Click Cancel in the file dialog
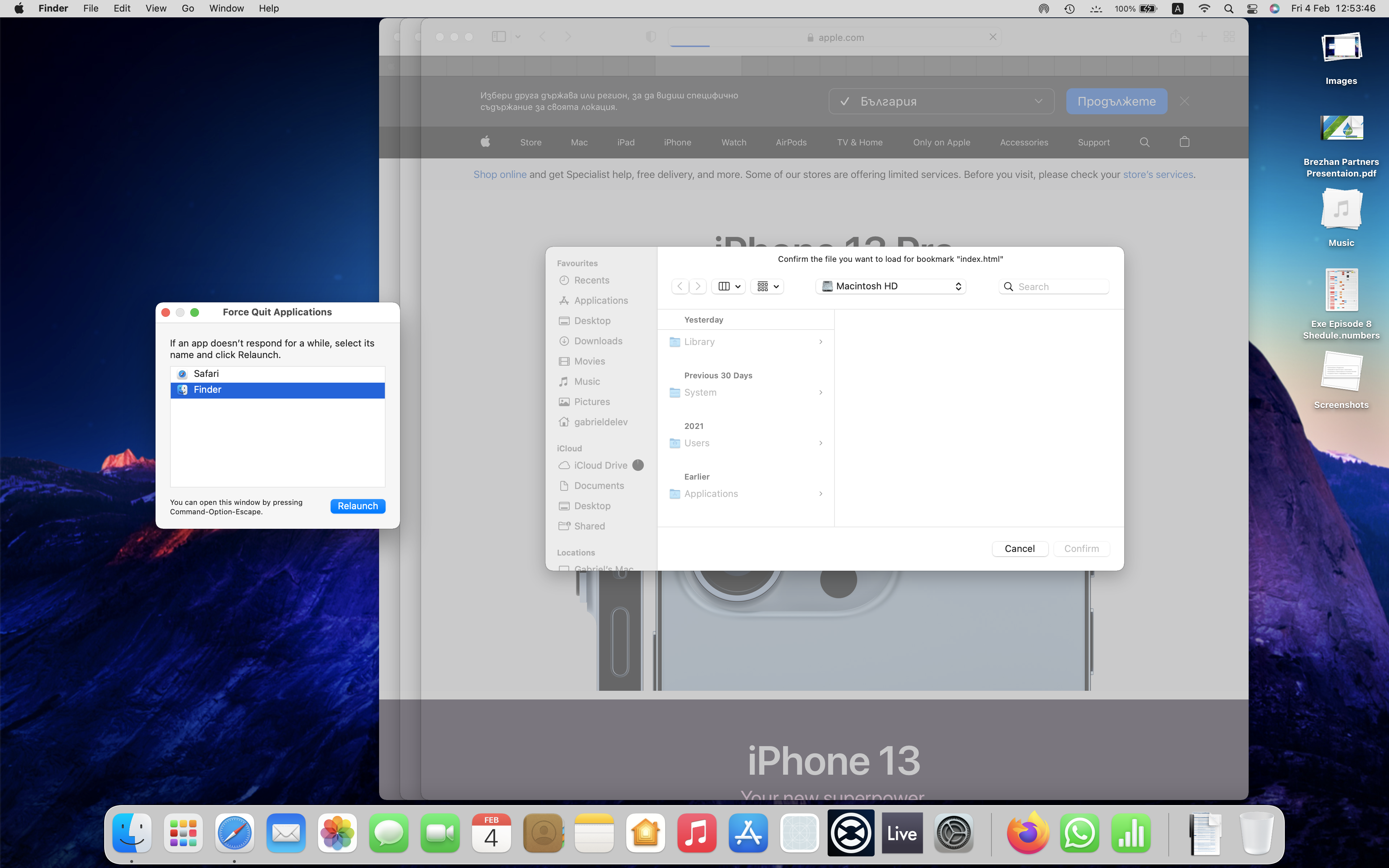The width and height of the screenshot is (1389, 868). pyautogui.click(x=1019, y=549)
